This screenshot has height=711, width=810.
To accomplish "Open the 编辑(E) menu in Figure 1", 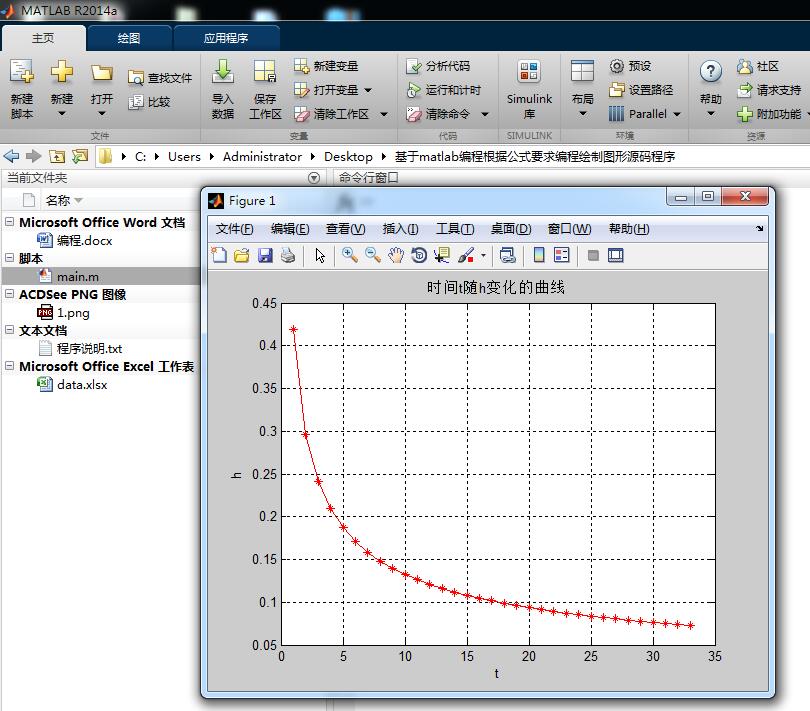I will coord(290,229).
